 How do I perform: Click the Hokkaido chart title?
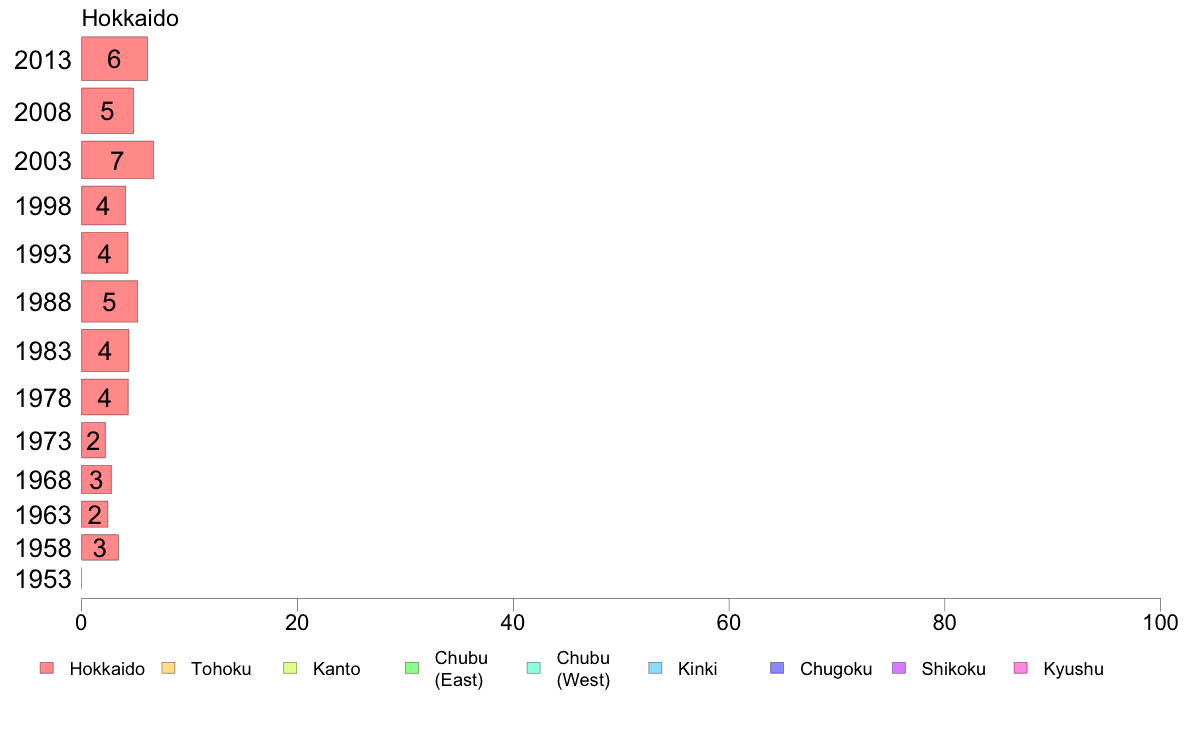point(130,18)
